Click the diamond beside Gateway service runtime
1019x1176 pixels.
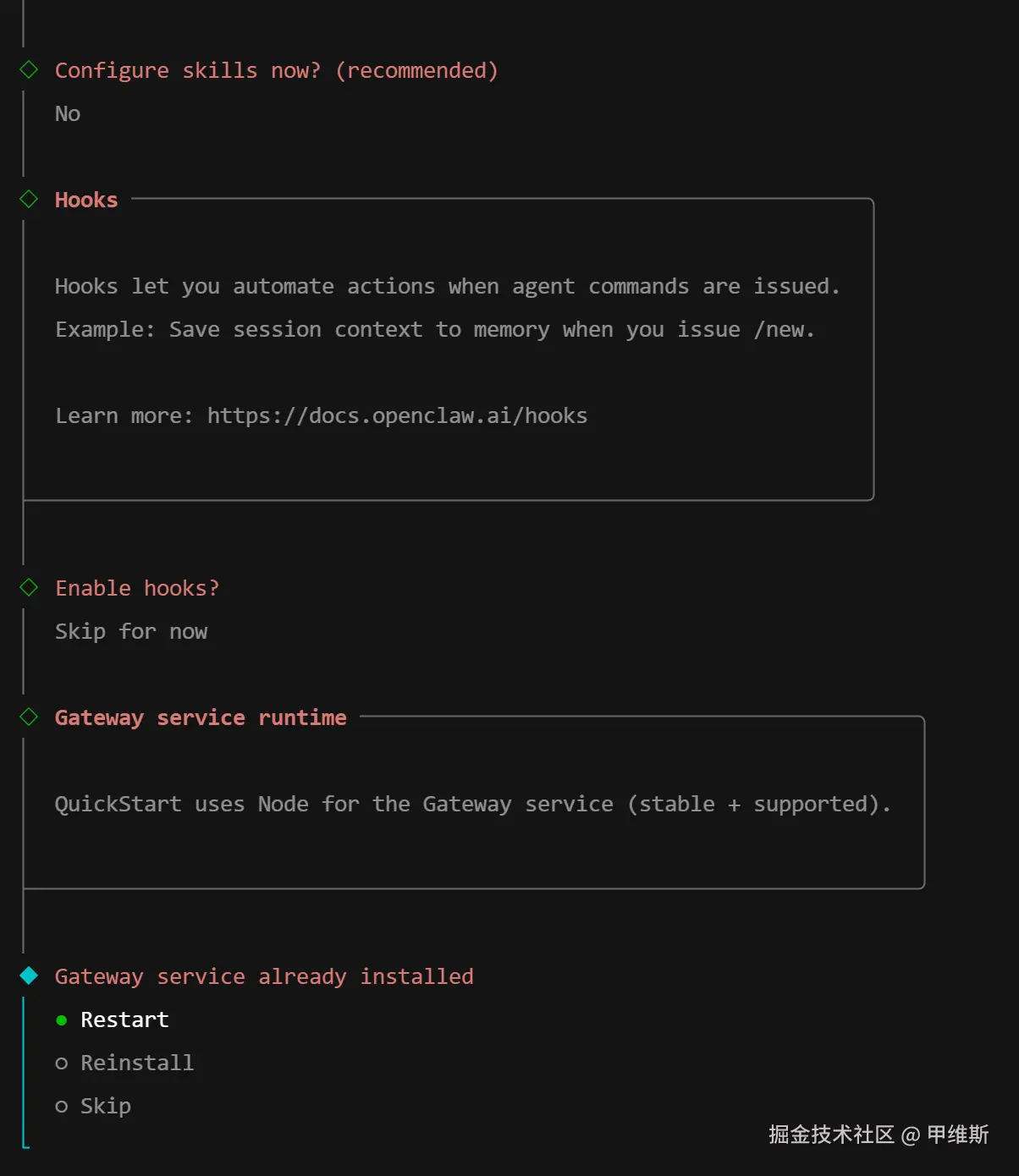29,717
